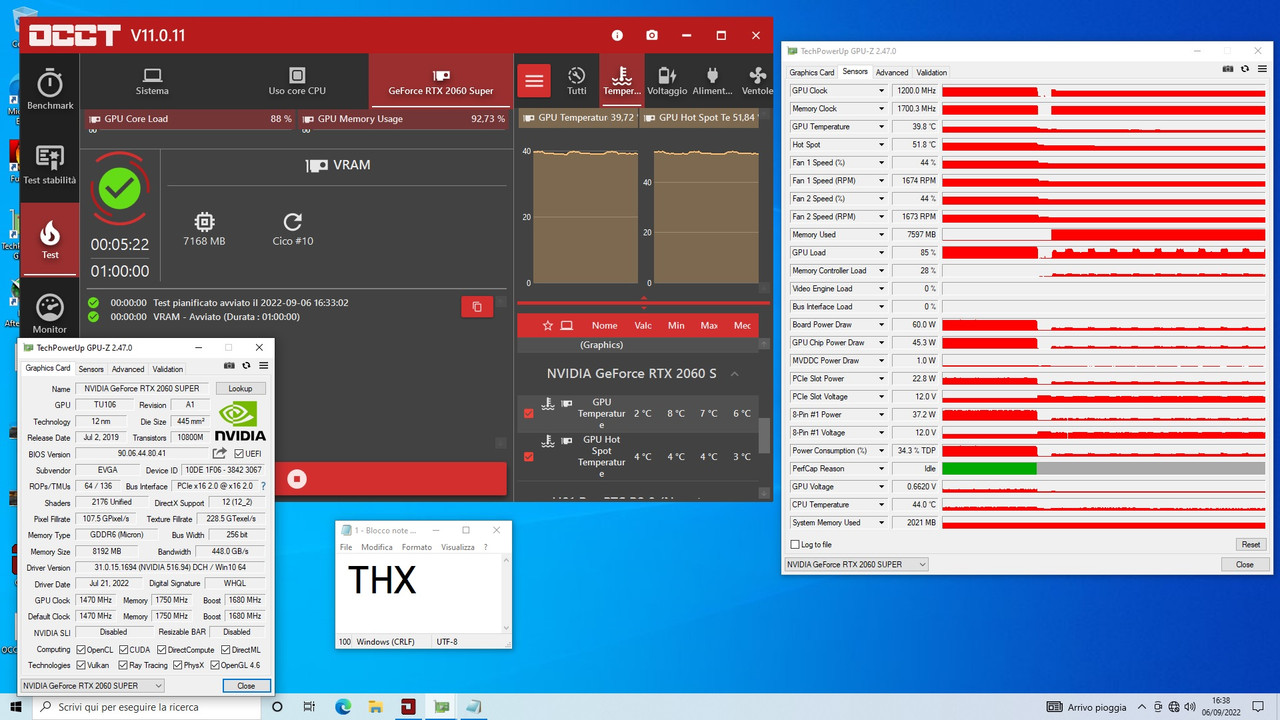Open the Arrivo pioggia weather widget
Image resolution: width=1280 pixels, height=720 pixels.
point(1086,707)
